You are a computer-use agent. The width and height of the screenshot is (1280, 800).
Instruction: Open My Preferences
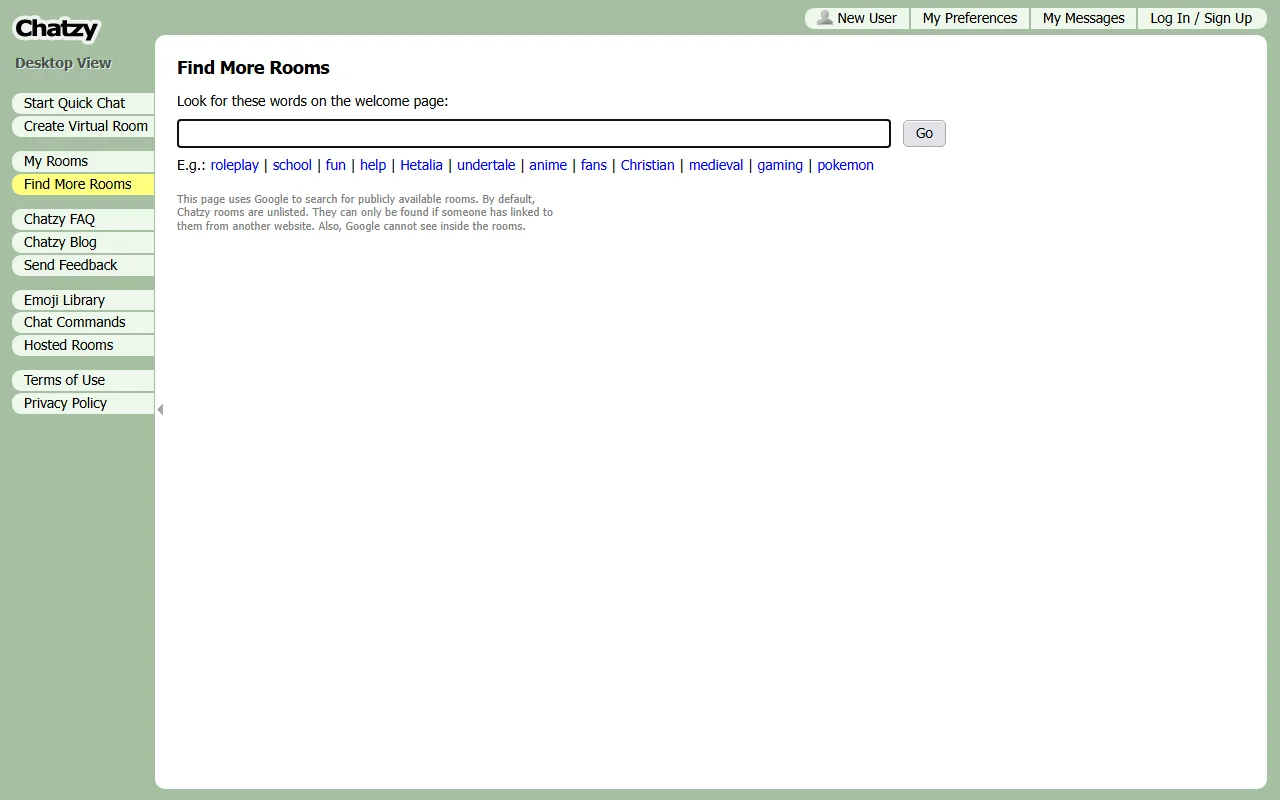click(969, 18)
